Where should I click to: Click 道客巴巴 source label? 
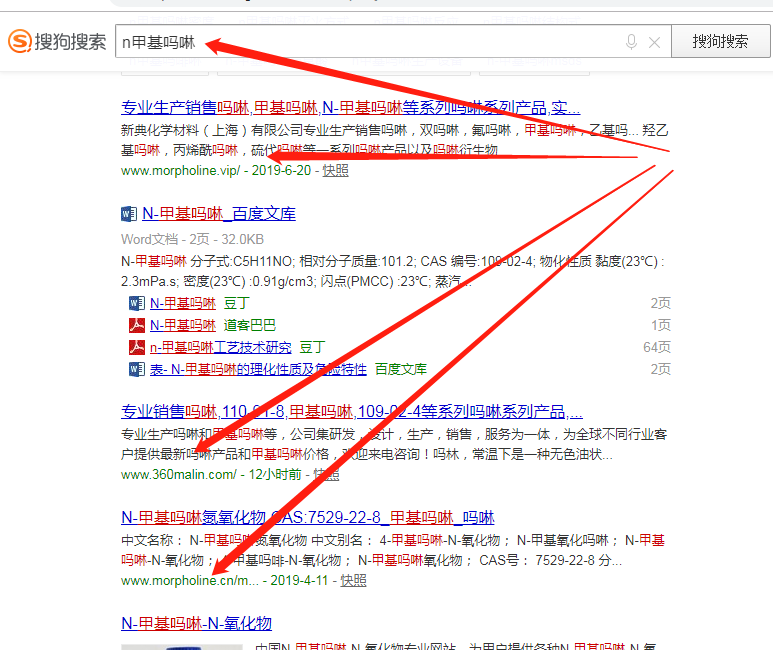coord(250,325)
